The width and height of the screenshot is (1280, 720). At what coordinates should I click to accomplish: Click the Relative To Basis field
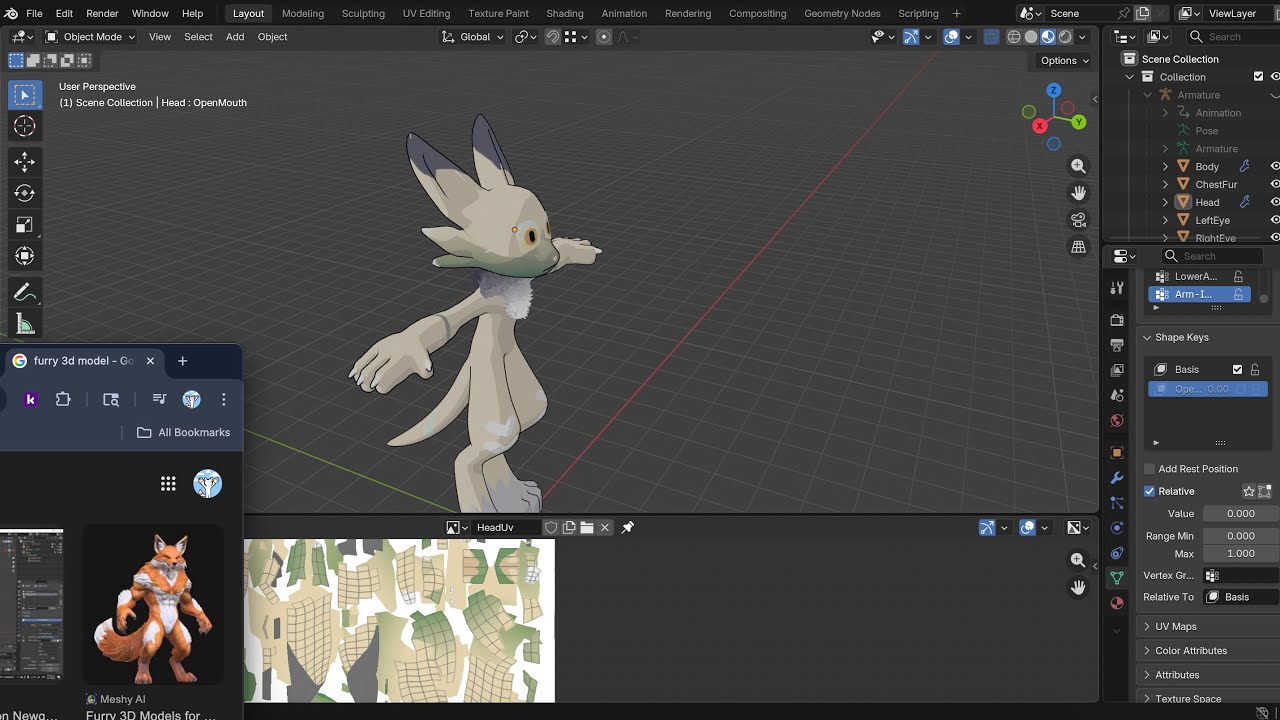point(1241,597)
